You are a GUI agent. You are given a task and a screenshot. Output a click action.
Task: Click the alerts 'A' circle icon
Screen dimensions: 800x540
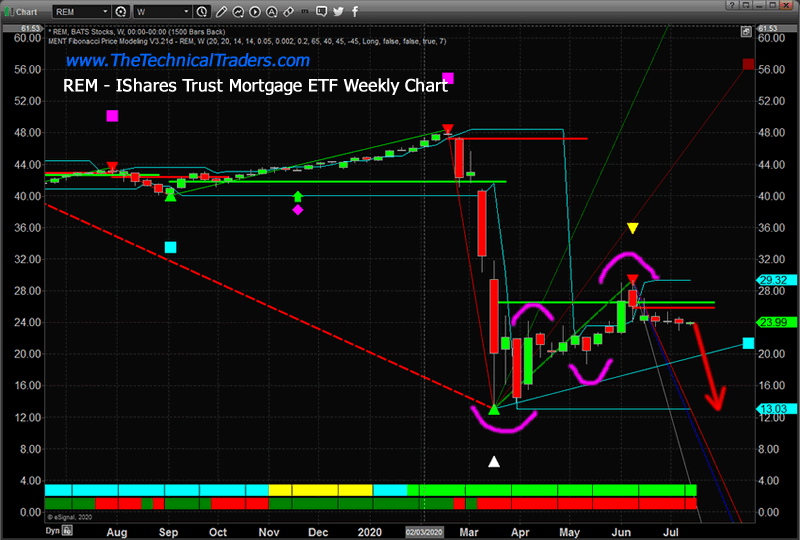[x=271, y=12]
